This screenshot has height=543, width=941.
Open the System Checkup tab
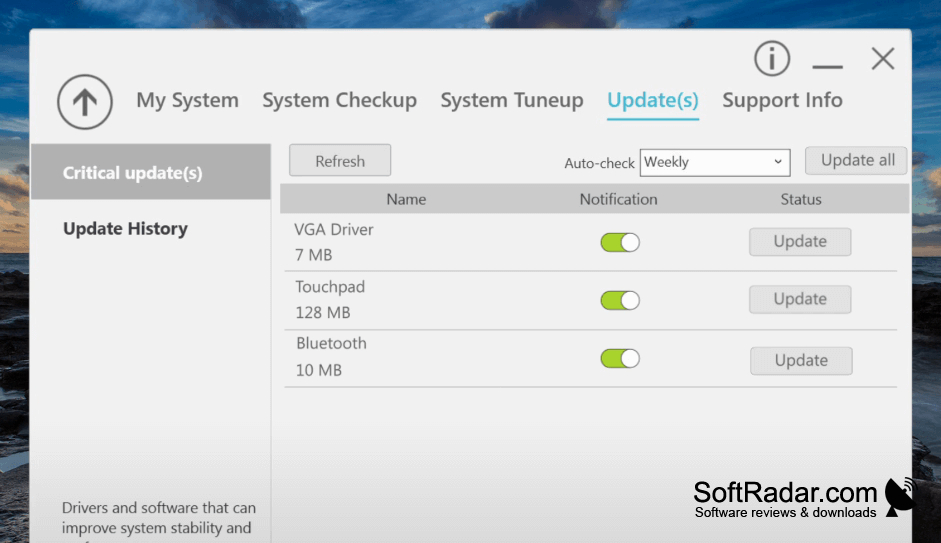coord(340,100)
